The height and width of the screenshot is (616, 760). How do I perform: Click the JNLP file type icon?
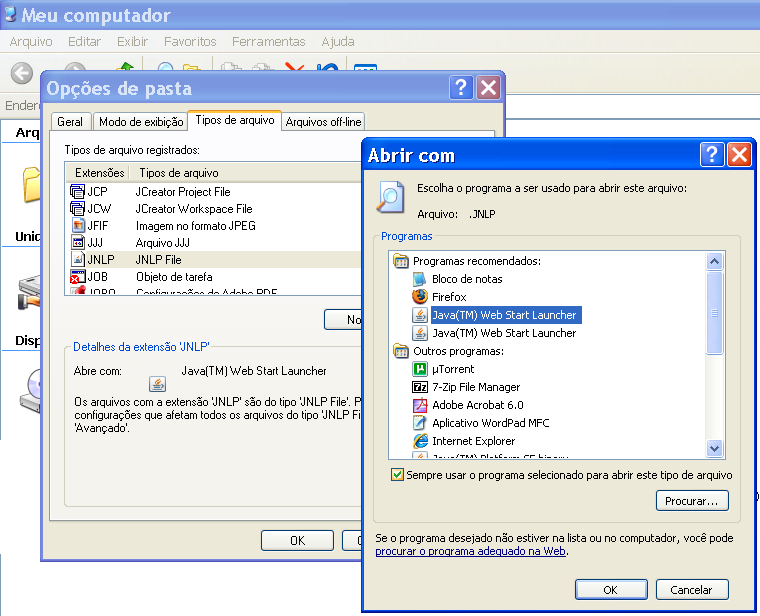pyautogui.click(x=78, y=259)
